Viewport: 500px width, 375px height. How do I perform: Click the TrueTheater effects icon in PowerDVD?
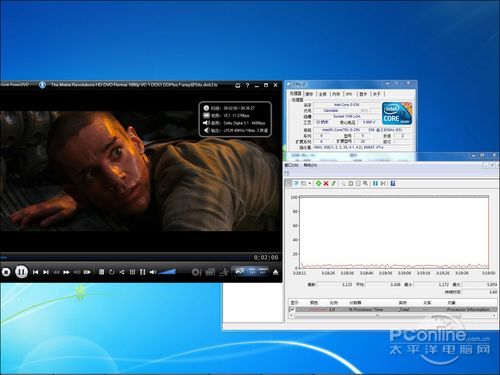click(x=210, y=272)
